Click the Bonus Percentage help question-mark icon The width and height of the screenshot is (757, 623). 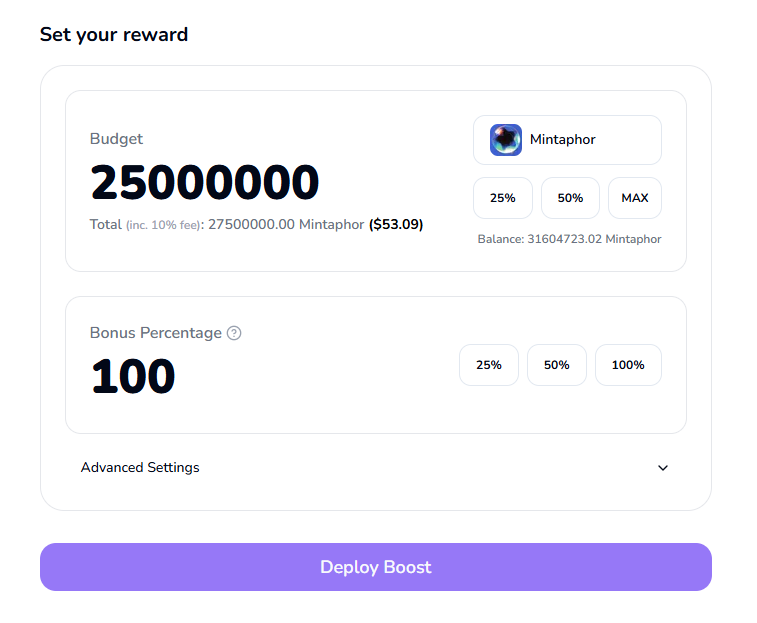coord(234,333)
